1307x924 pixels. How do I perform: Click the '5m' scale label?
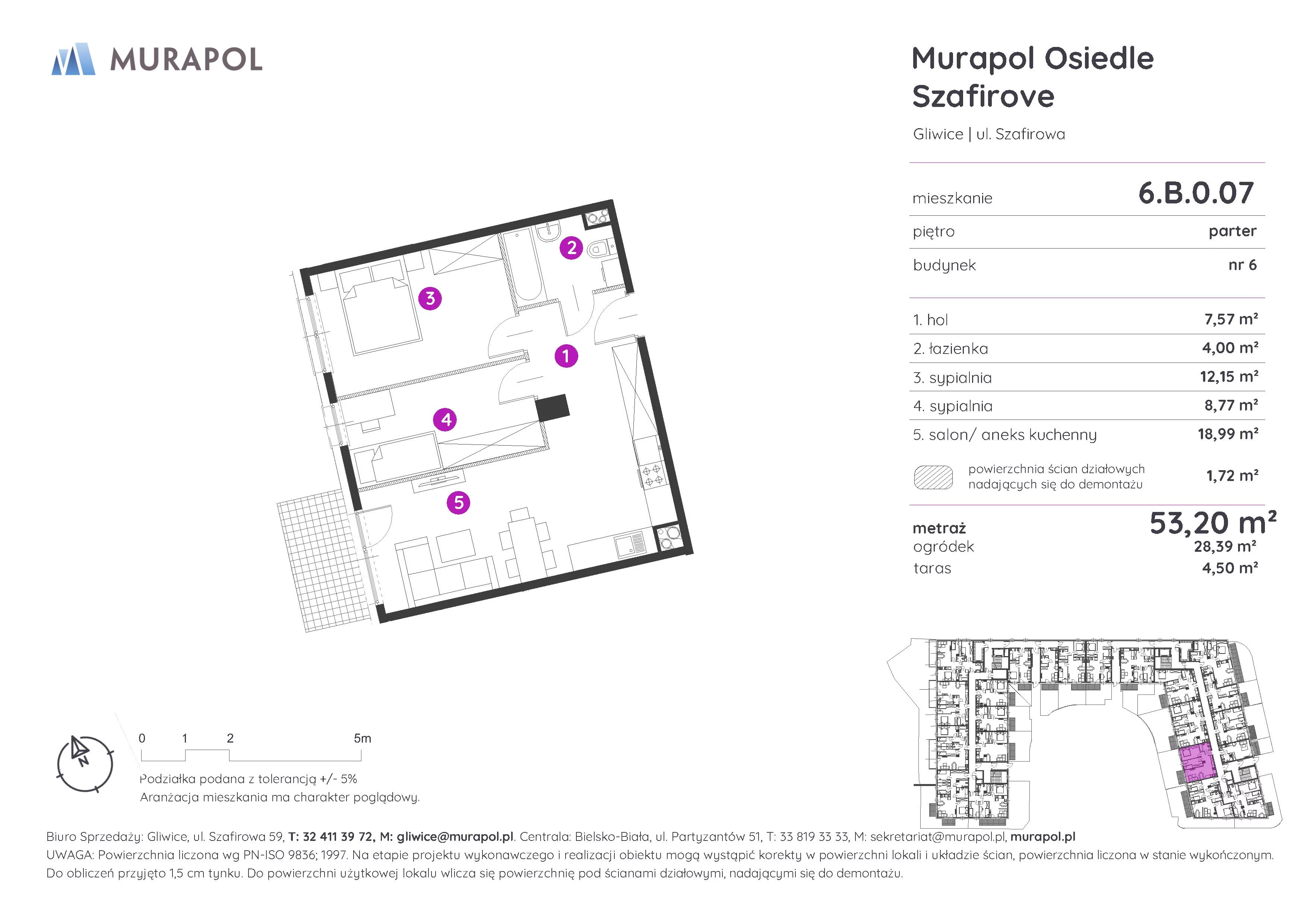(362, 738)
